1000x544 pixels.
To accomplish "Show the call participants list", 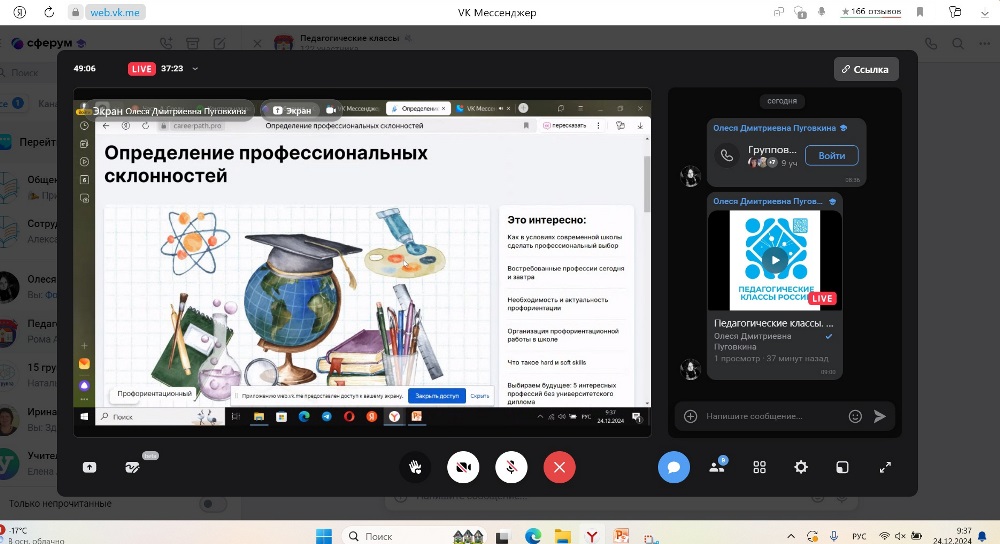I will point(717,467).
